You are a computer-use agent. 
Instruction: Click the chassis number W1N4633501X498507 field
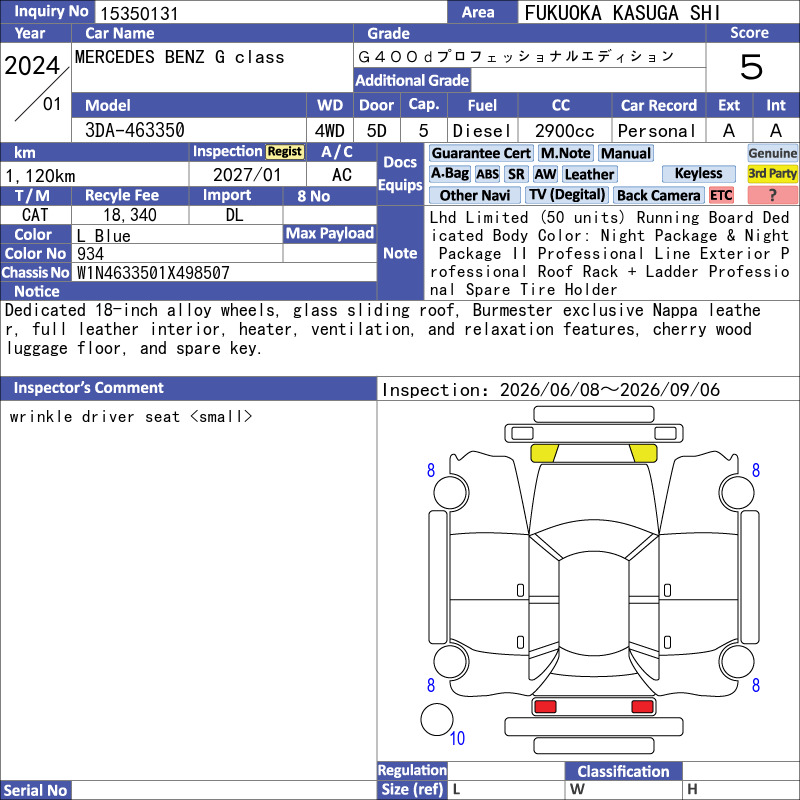(226, 272)
